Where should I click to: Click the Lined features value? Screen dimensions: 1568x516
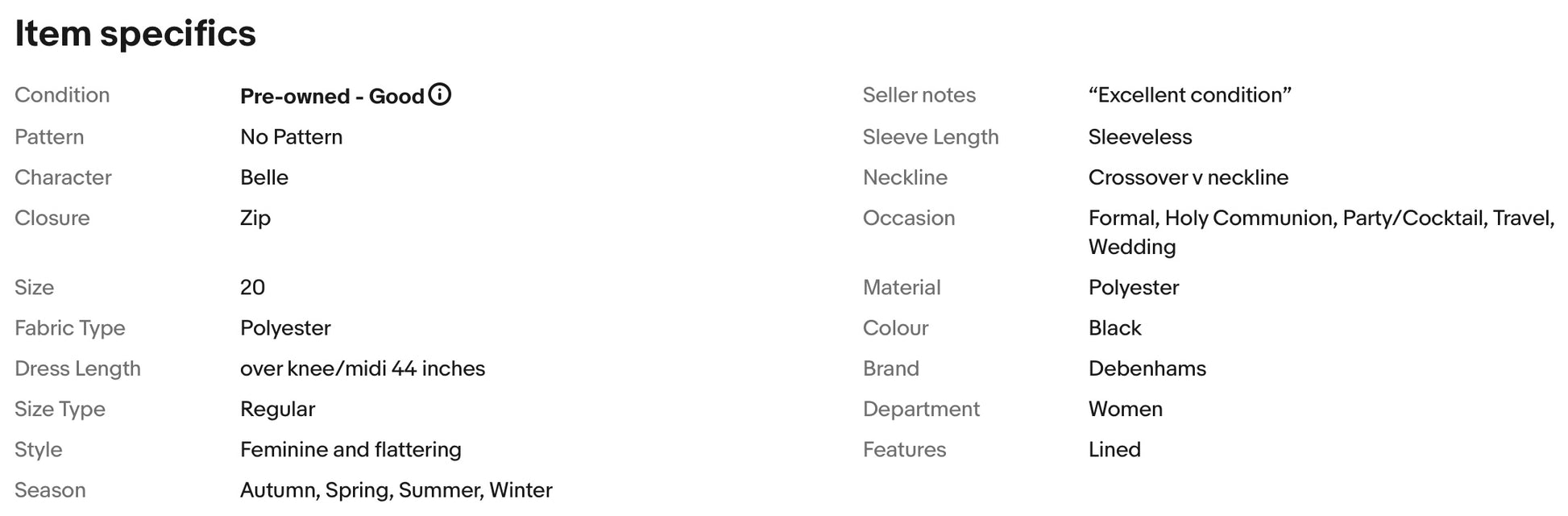pyautogui.click(x=1114, y=449)
